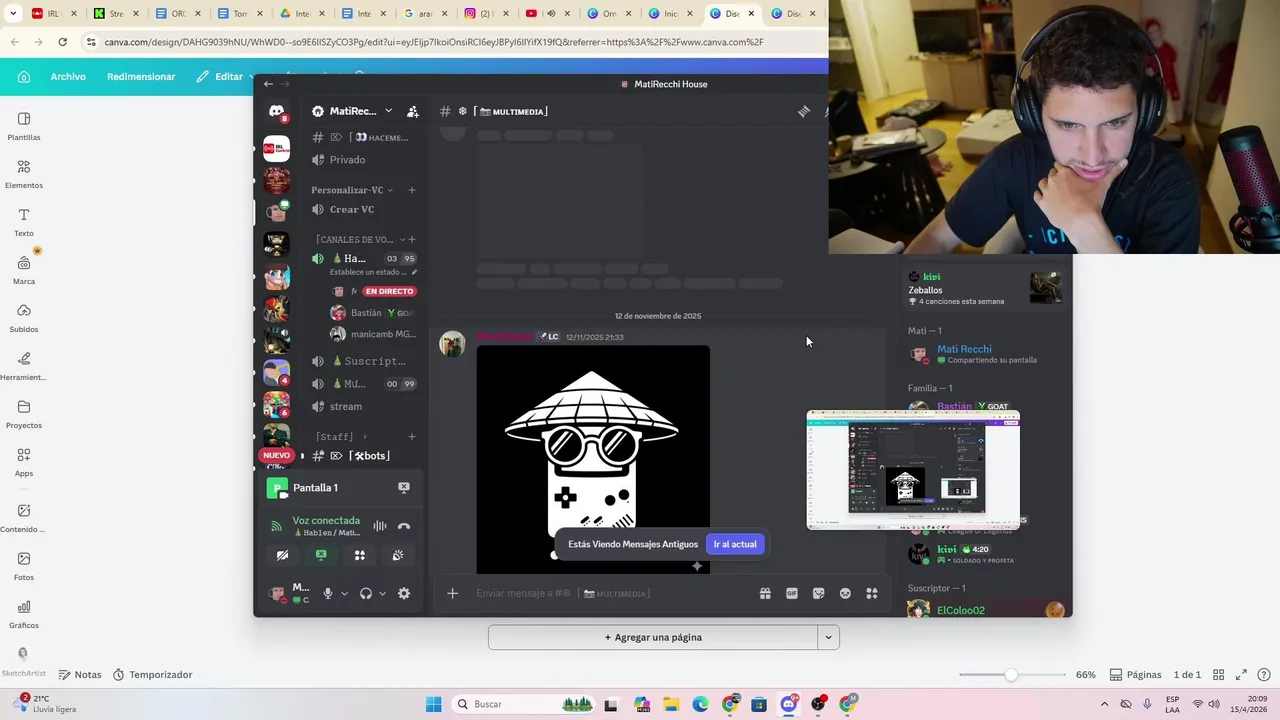Deafen headphones in Discord user panel

tap(366, 593)
